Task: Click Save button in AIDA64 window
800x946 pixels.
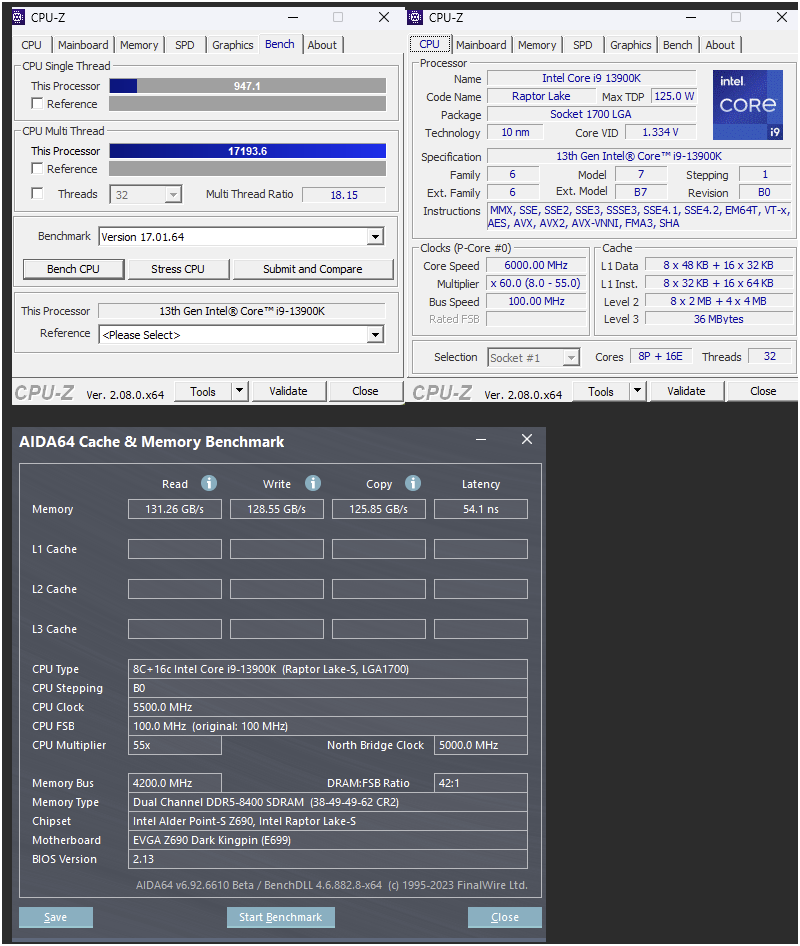Action: coord(56,917)
